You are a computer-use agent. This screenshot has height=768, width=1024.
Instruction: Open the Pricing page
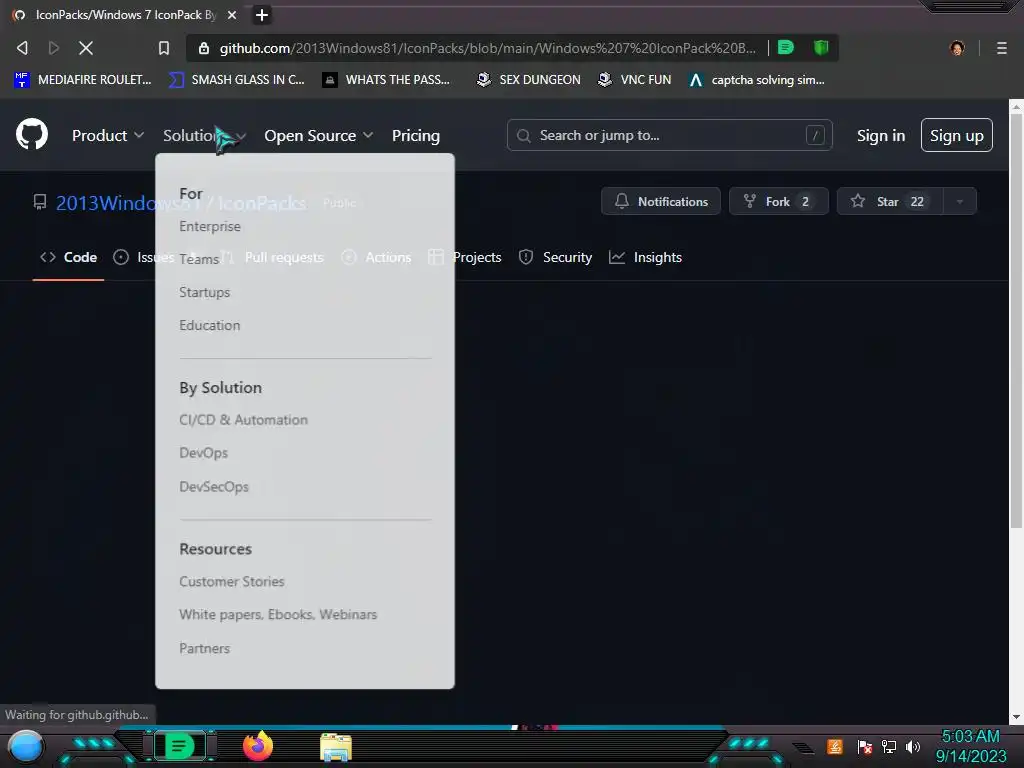click(415, 135)
